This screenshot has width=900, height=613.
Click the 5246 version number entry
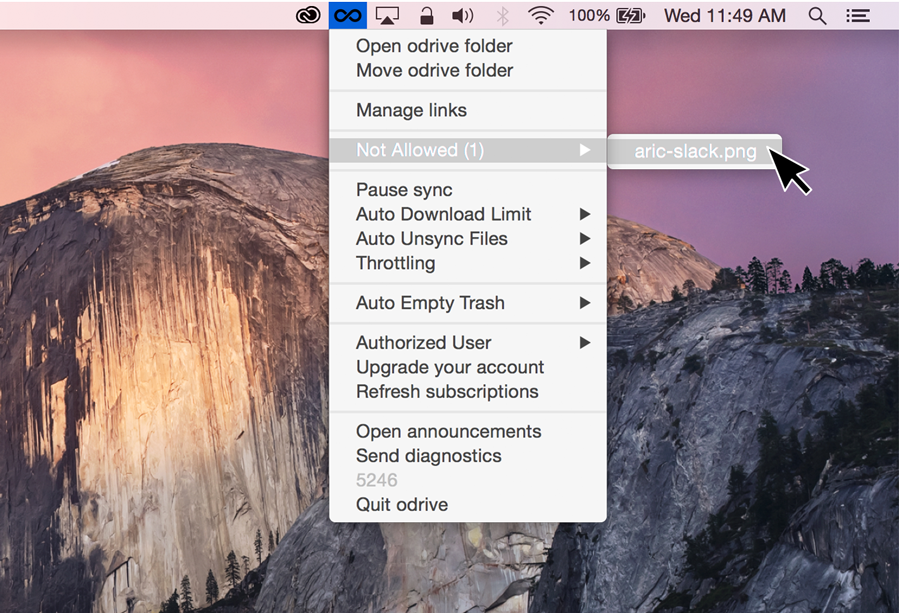(x=468, y=480)
